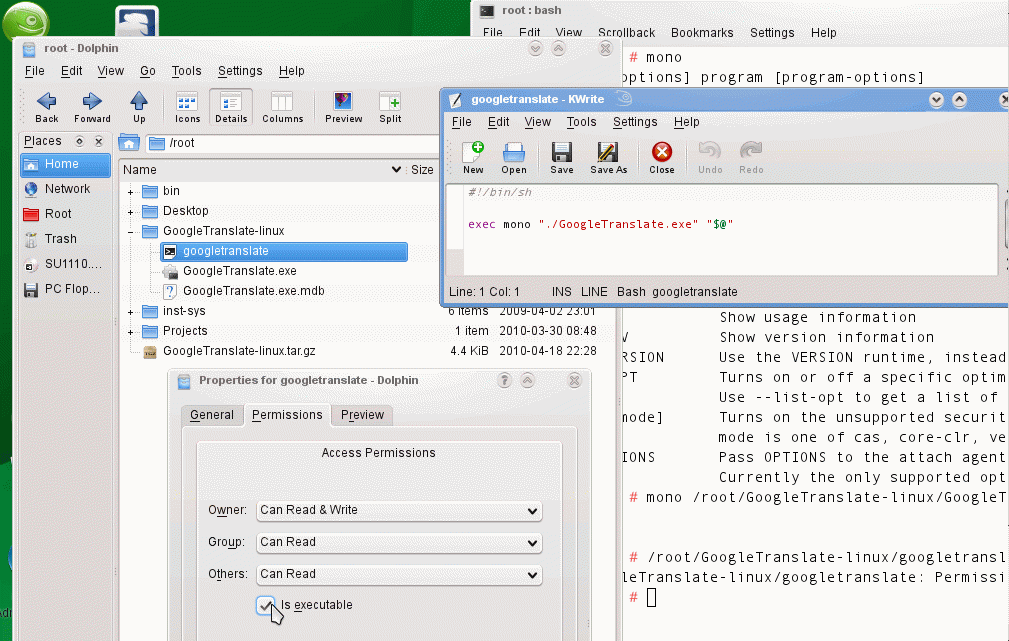Click Bash highlighting label in status bar

[x=631, y=292]
